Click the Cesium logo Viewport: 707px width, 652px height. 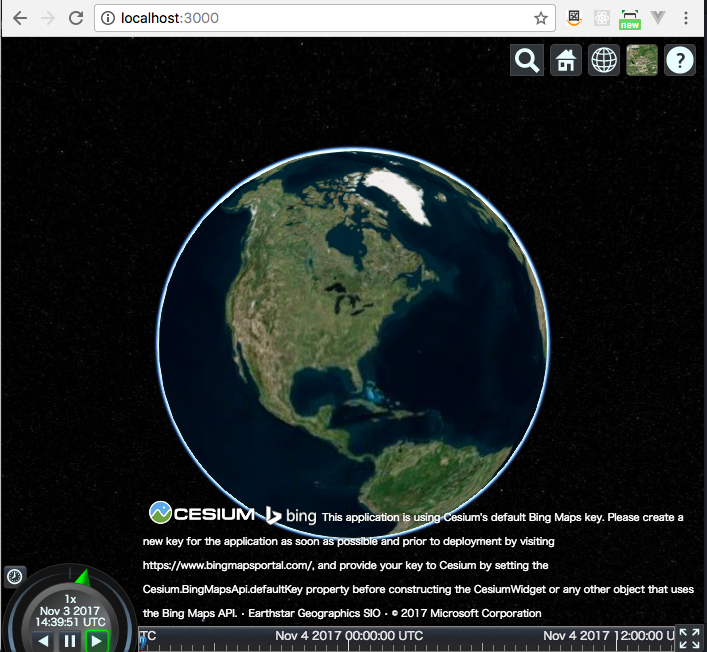click(x=202, y=513)
